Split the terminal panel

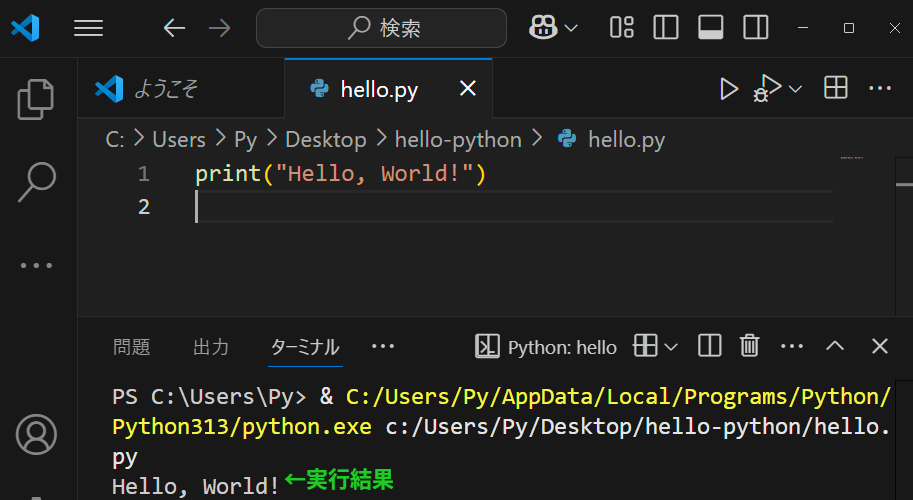(709, 346)
